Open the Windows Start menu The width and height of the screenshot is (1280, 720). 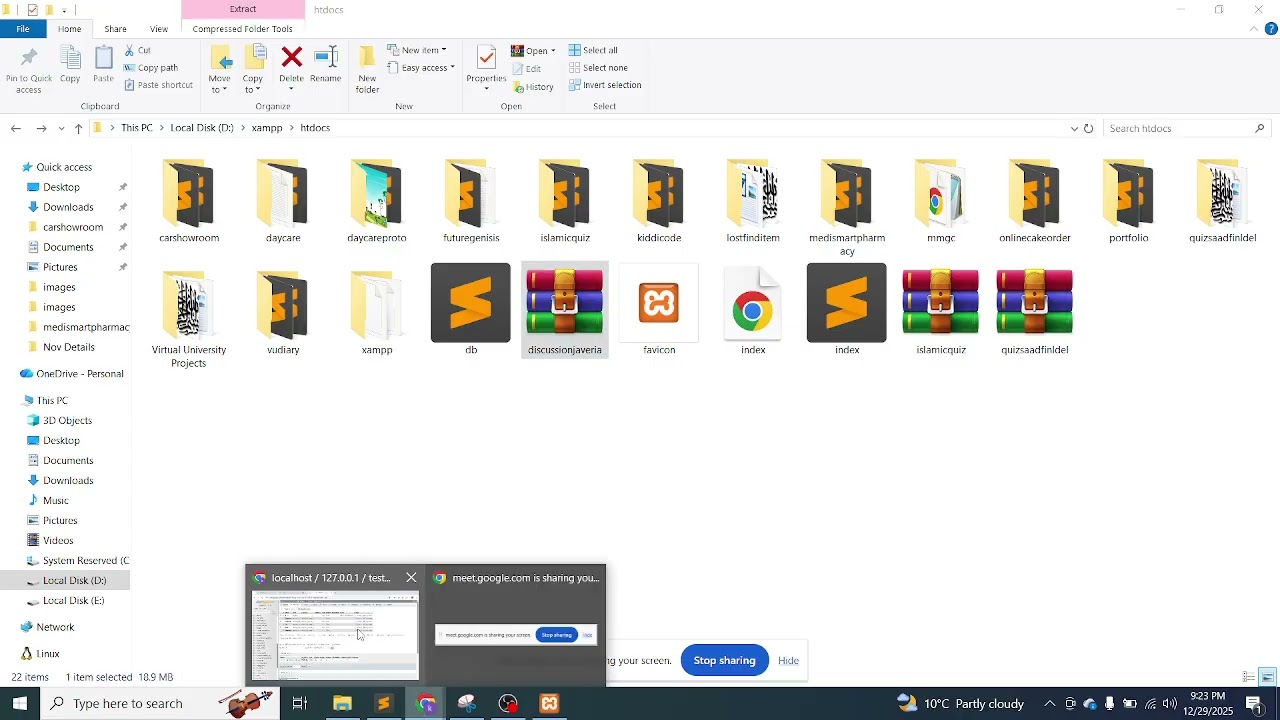[20, 704]
